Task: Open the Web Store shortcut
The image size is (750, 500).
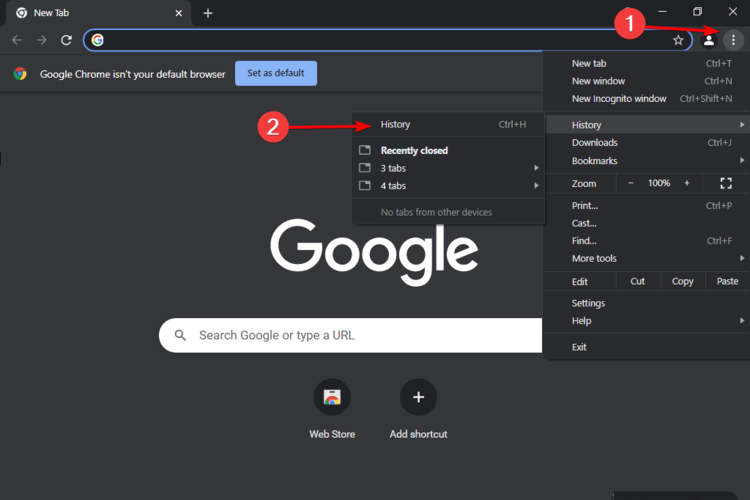Action: (x=332, y=397)
